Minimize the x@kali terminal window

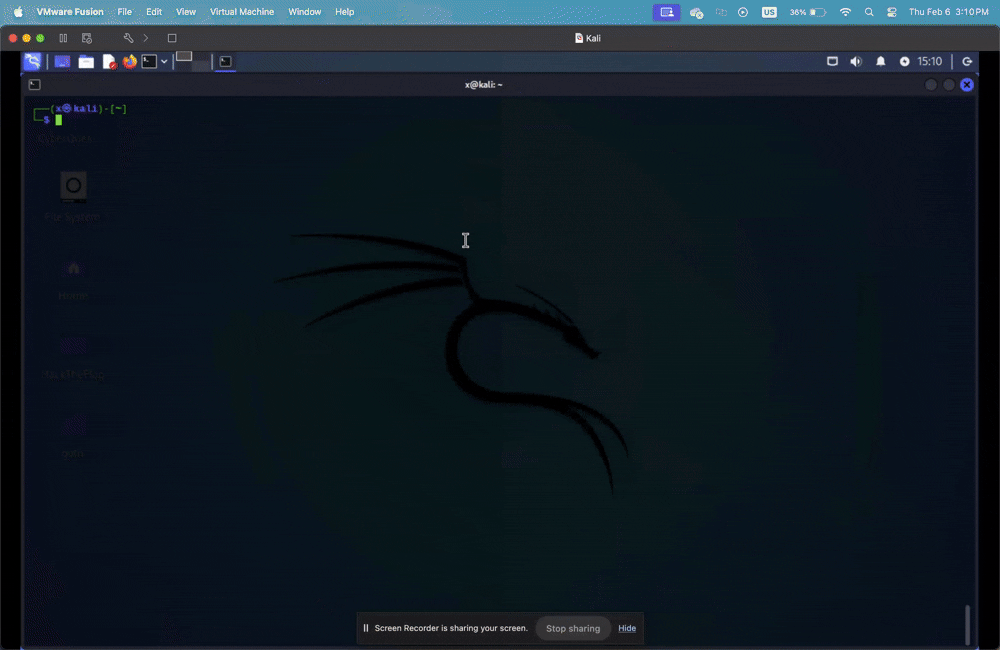(930, 85)
